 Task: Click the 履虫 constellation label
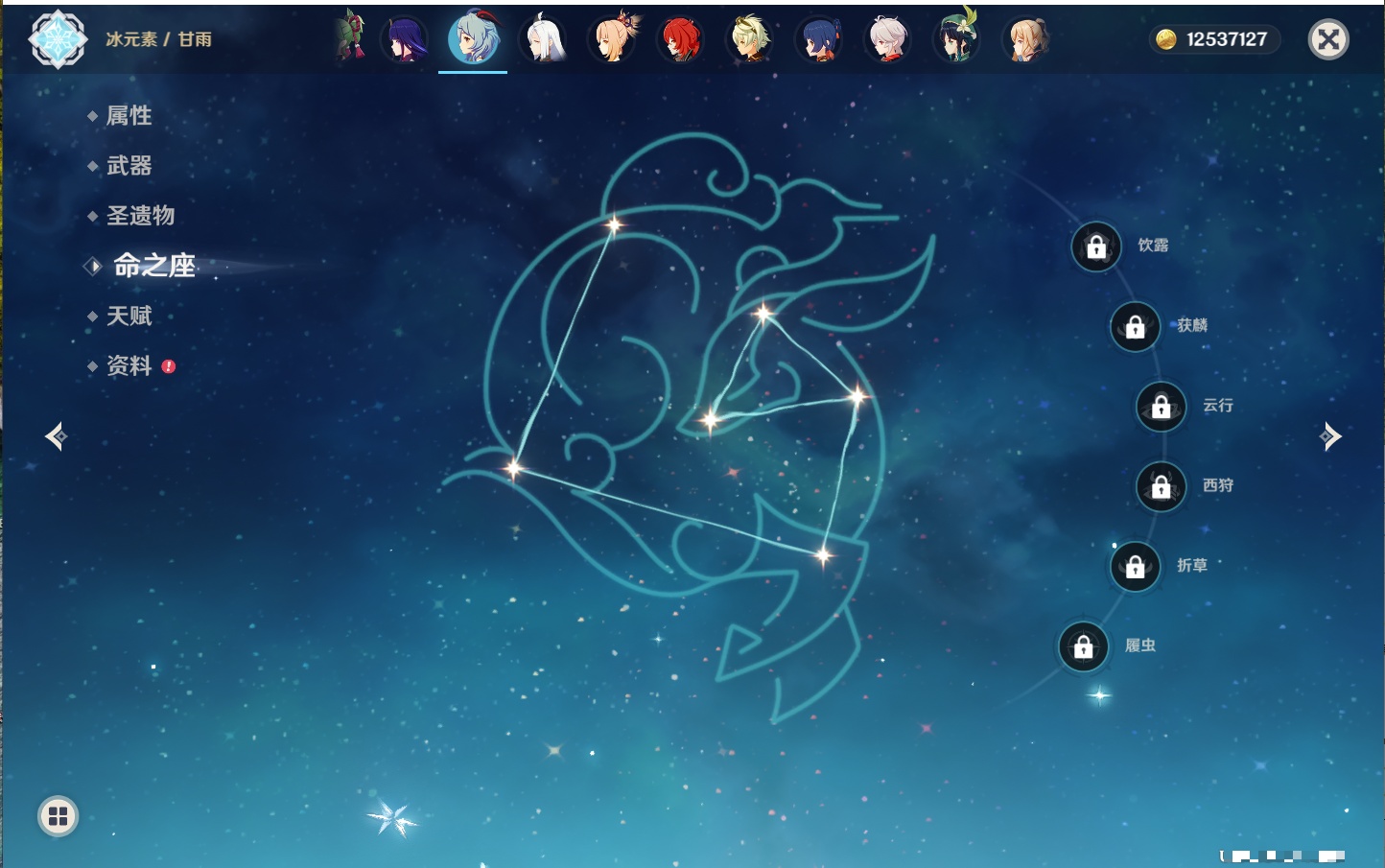(x=1140, y=645)
